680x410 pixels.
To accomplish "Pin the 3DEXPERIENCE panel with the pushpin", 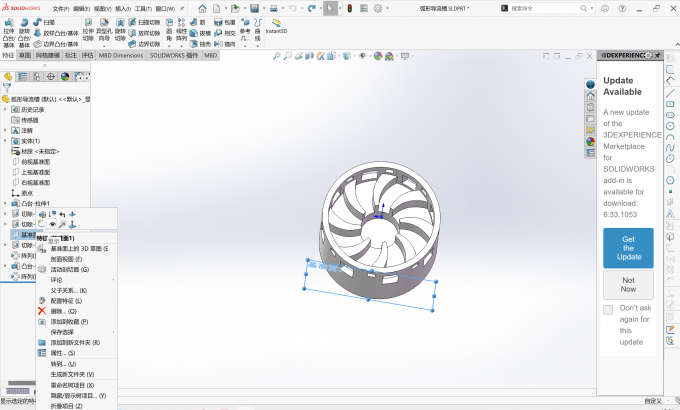I will [x=657, y=55].
